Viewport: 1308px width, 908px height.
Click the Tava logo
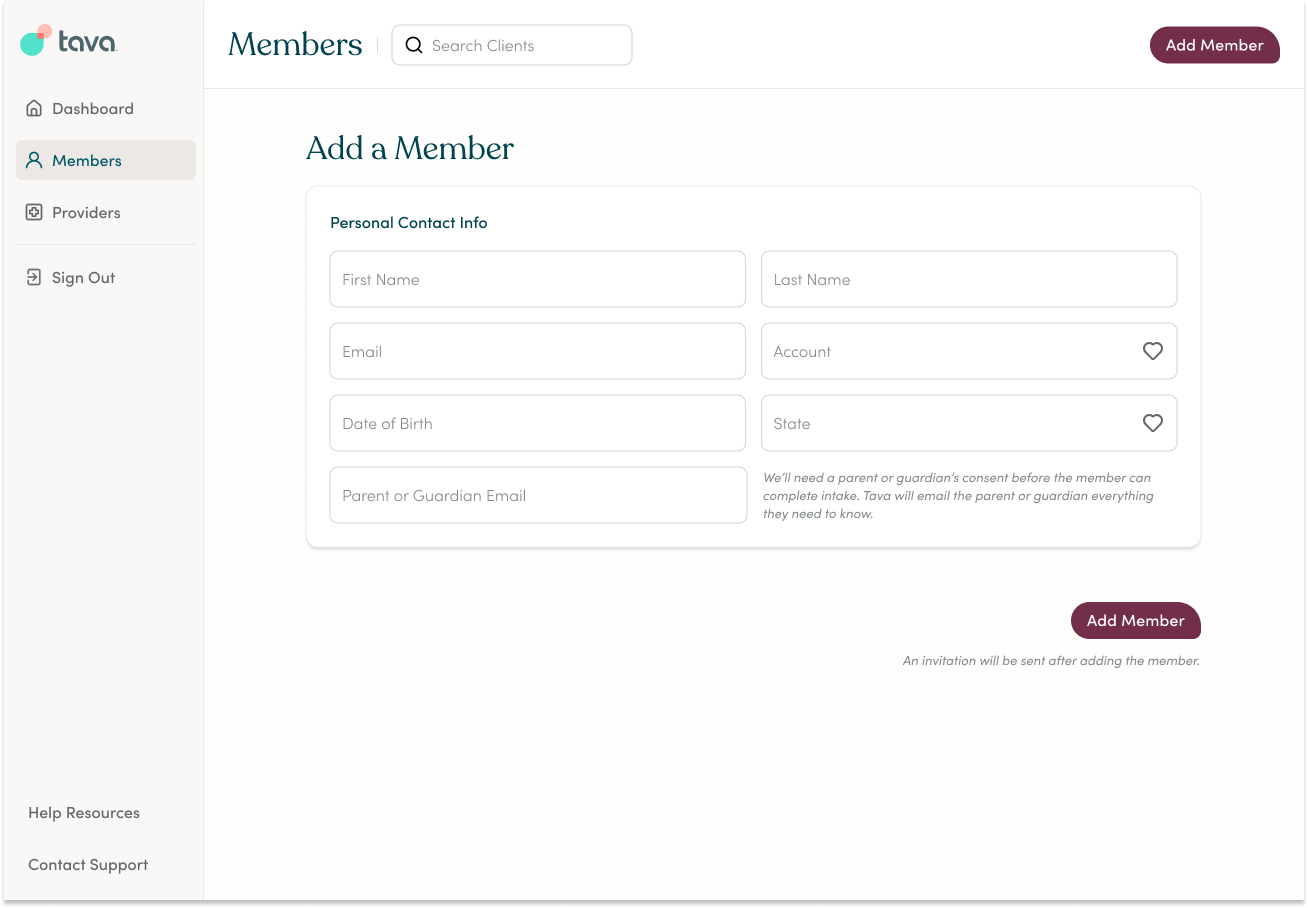click(69, 41)
